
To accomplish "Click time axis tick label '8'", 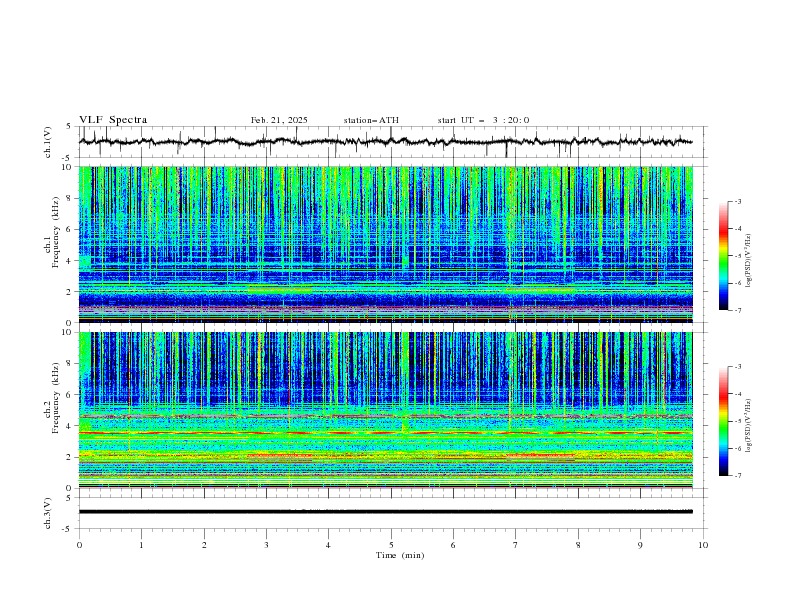I will 578,545.
